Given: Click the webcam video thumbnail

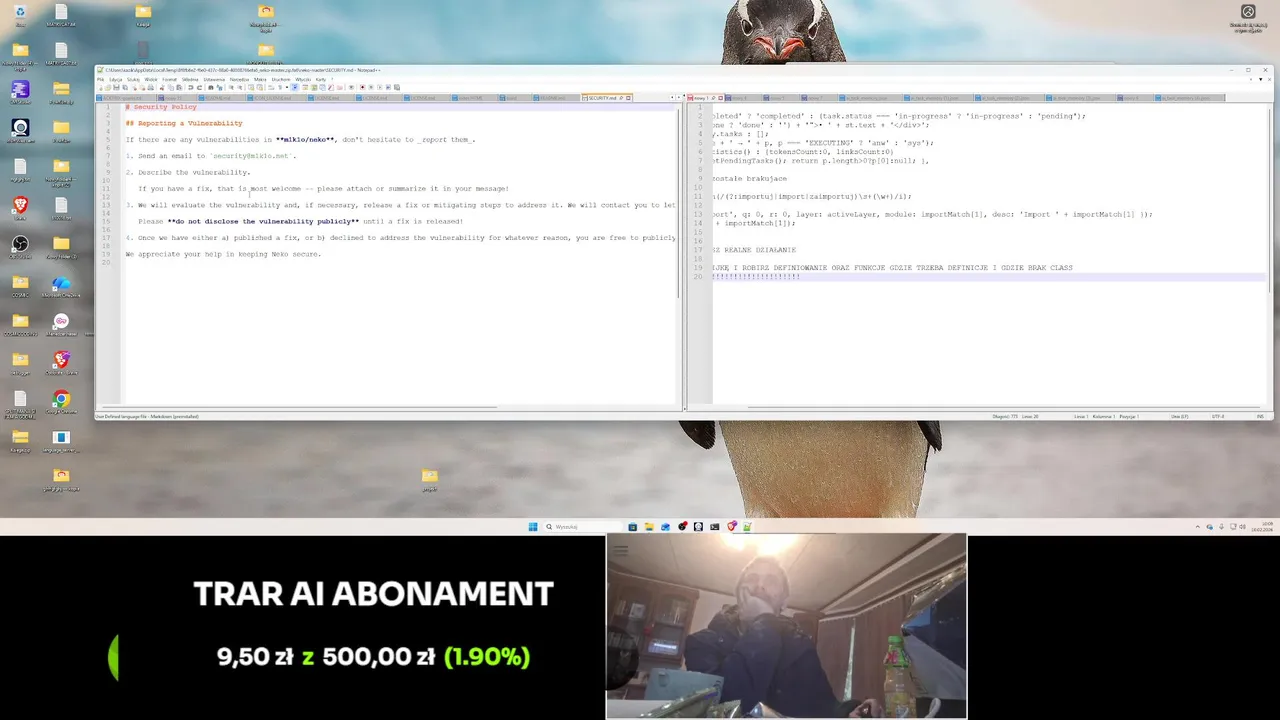Looking at the screenshot, I should 786,626.
